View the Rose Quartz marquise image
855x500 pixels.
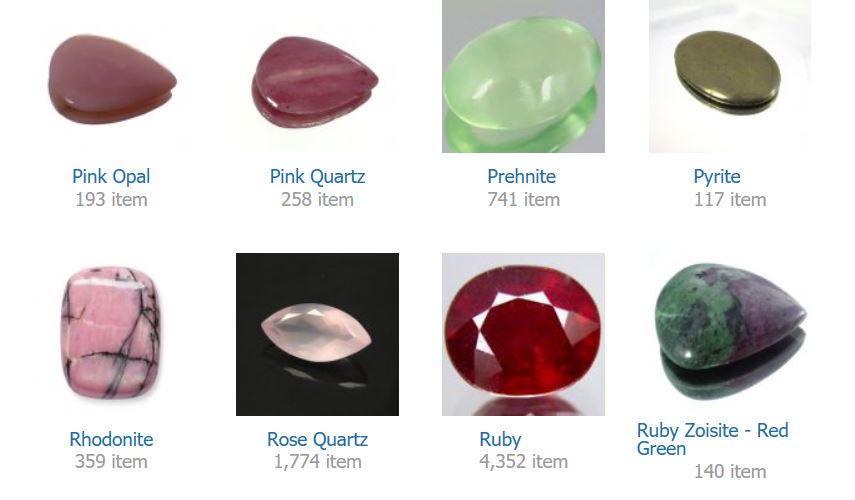(317, 334)
